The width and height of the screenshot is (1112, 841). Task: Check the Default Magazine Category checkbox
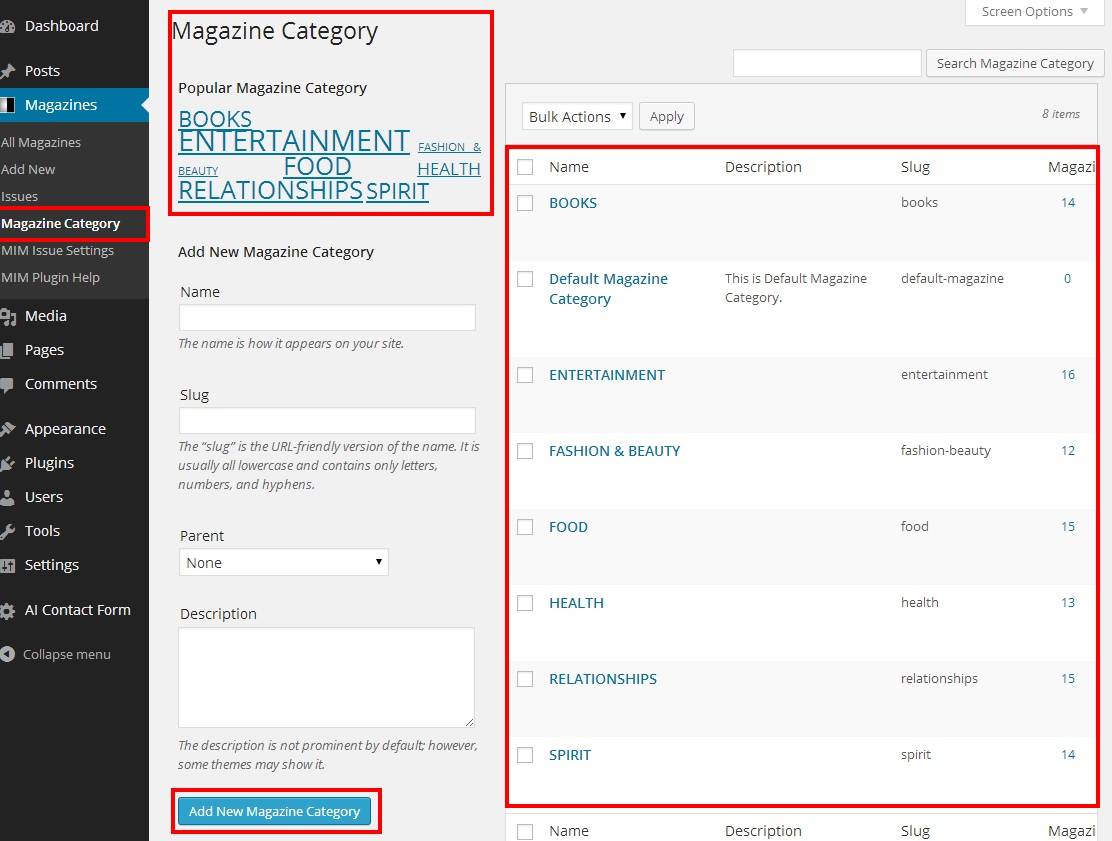click(525, 279)
